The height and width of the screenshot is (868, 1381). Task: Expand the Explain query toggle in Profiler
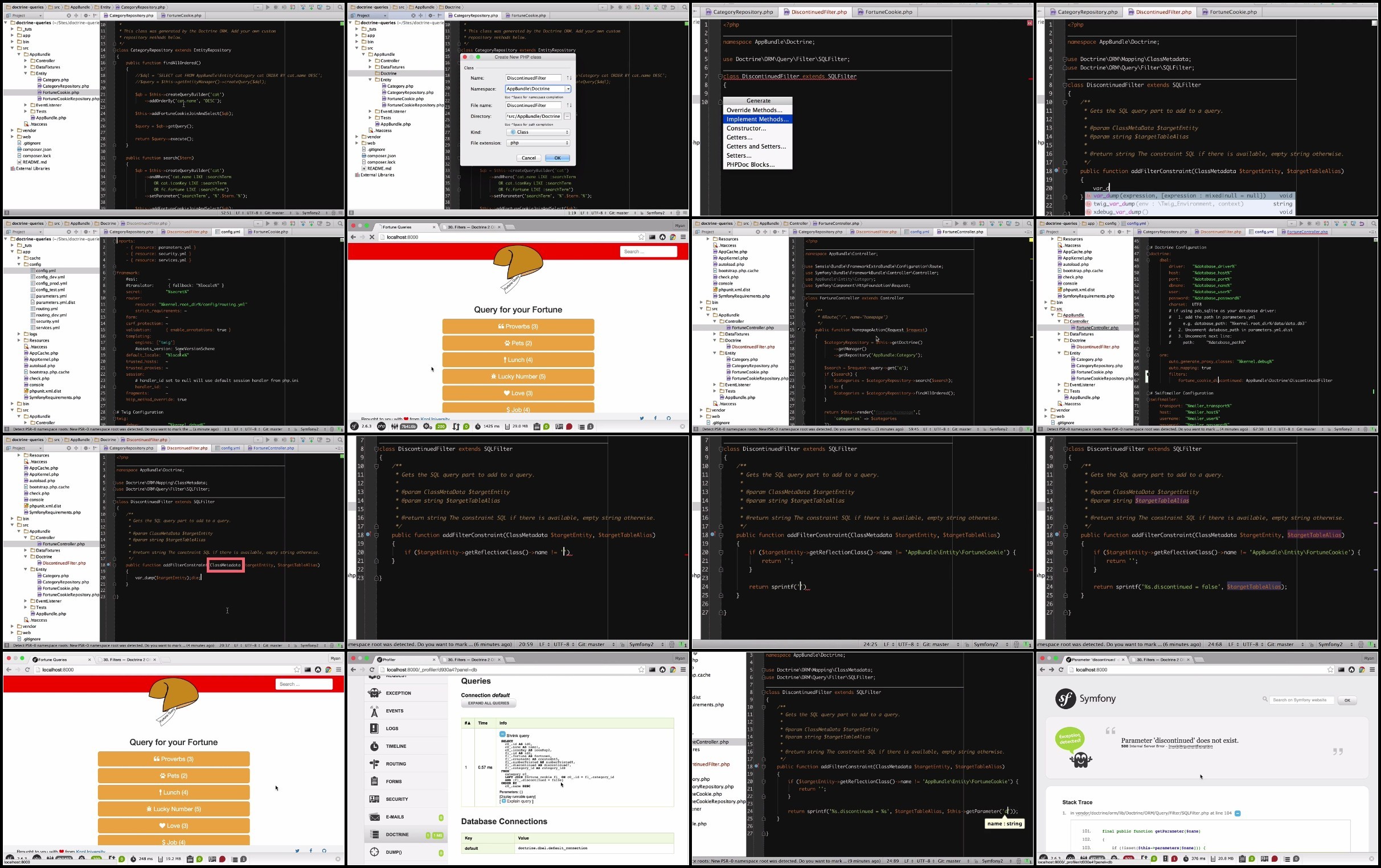click(x=503, y=801)
